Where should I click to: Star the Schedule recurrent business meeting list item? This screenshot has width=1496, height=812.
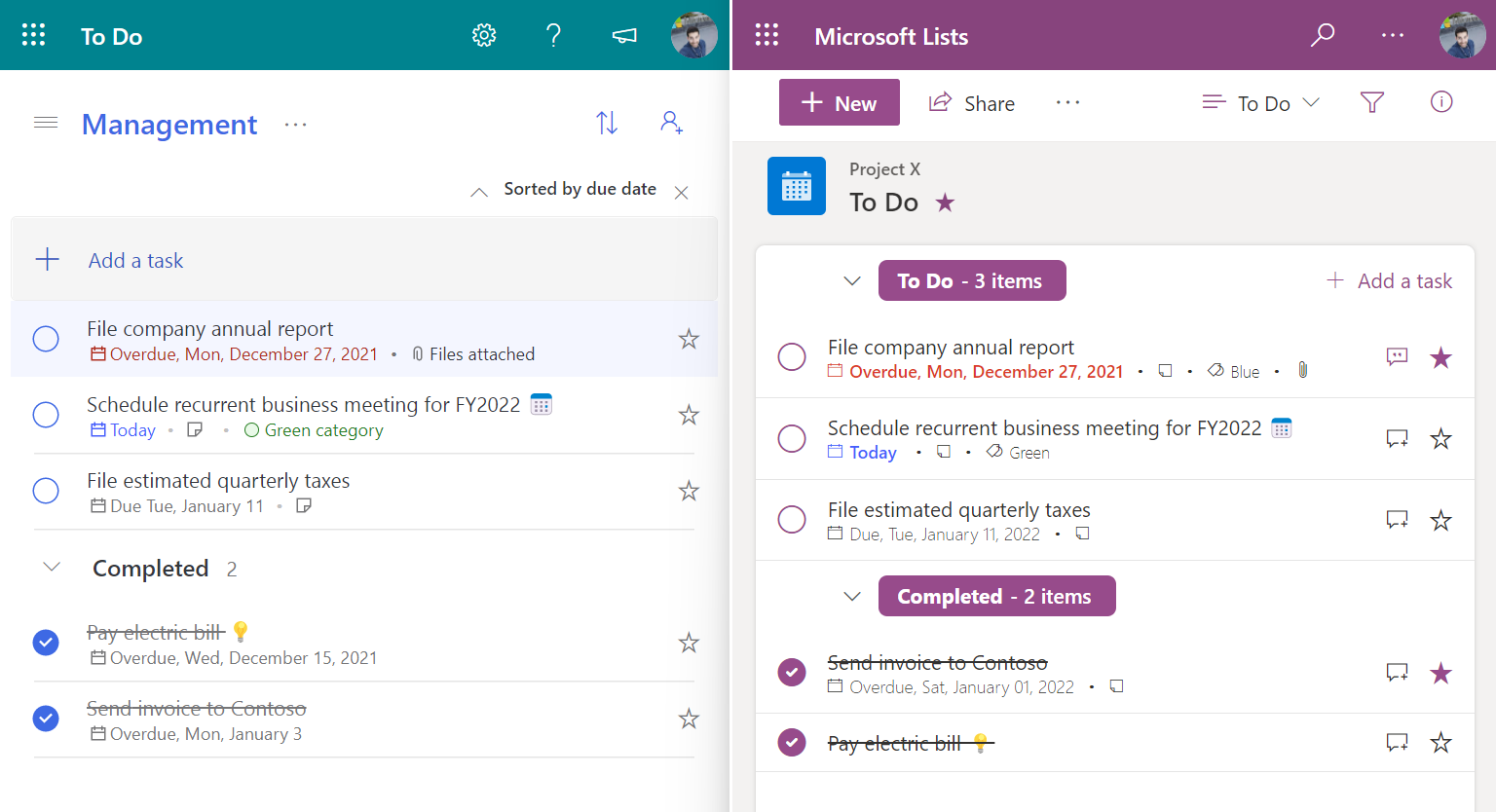tap(1440, 439)
